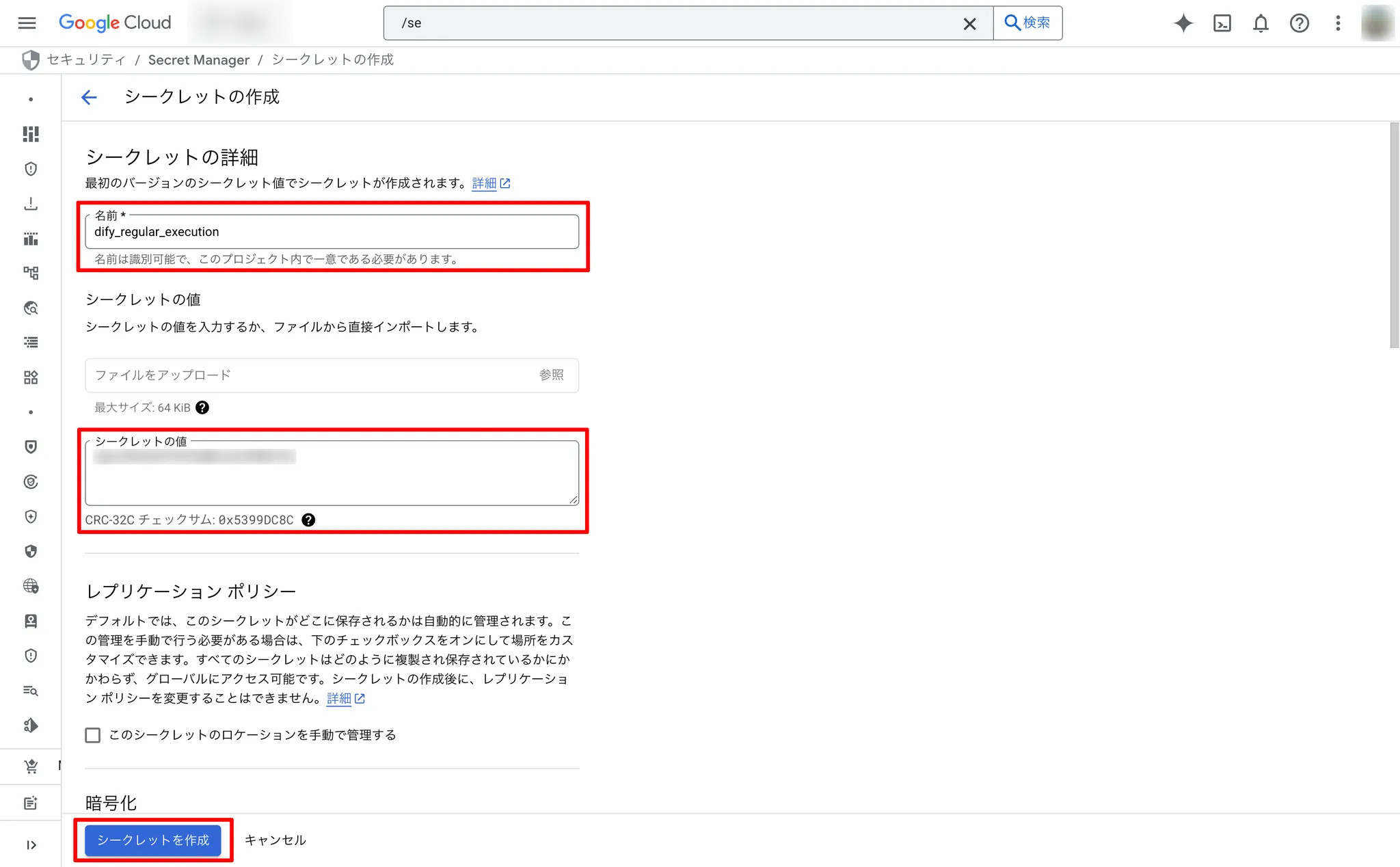Open the notifications bell
Screen dimensions: 1400x867
click(1261, 23)
